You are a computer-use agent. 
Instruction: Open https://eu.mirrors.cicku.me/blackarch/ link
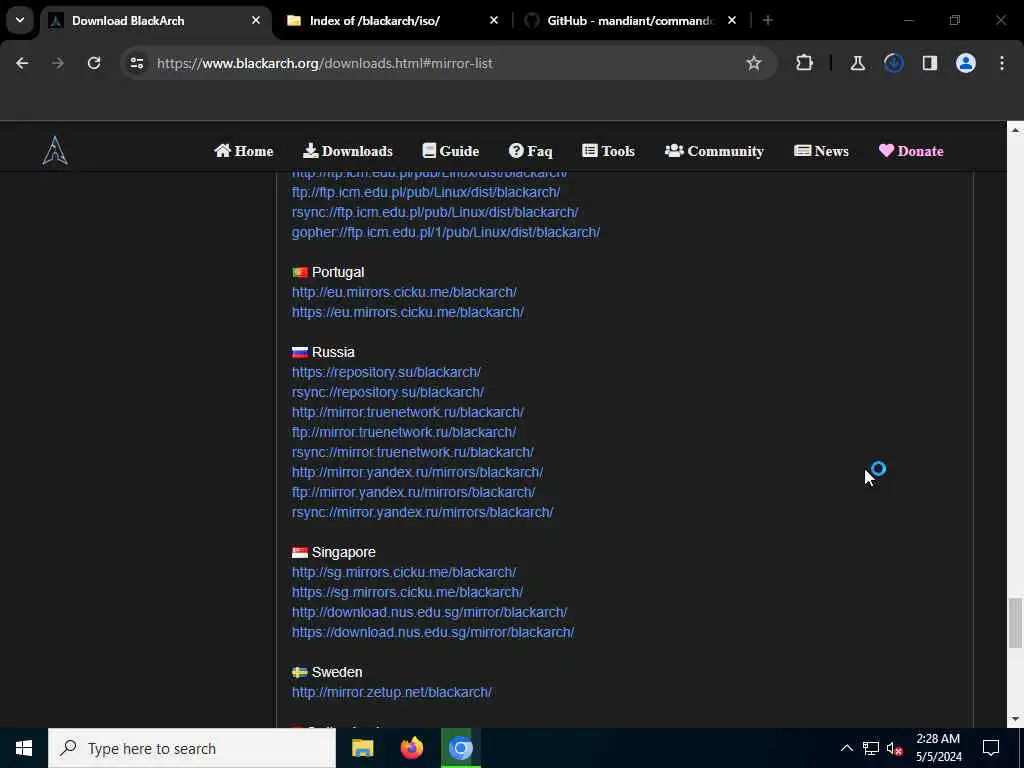(x=408, y=312)
